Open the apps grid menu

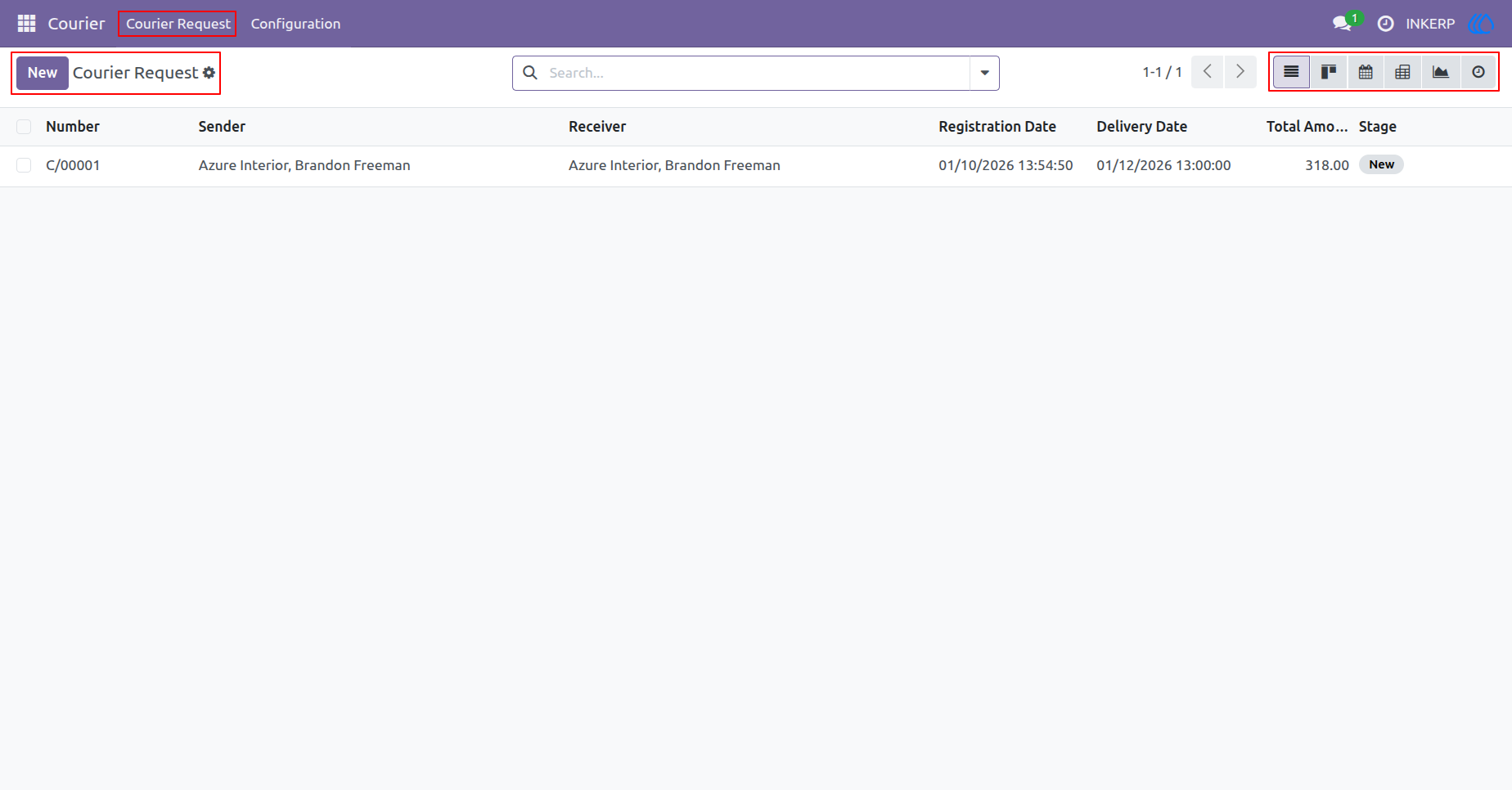[26, 24]
